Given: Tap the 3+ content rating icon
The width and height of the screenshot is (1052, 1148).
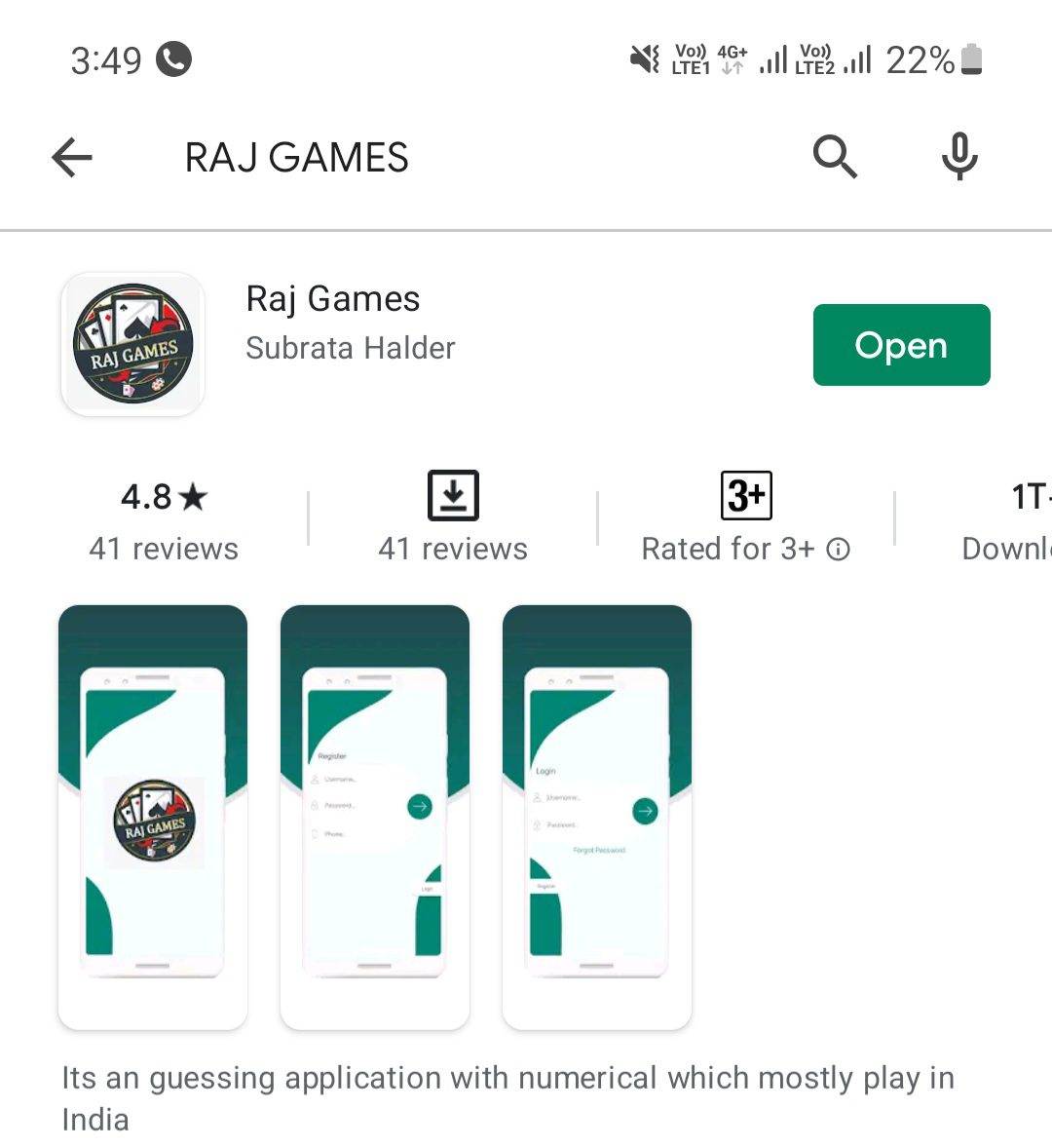Looking at the screenshot, I should click(746, 496).
